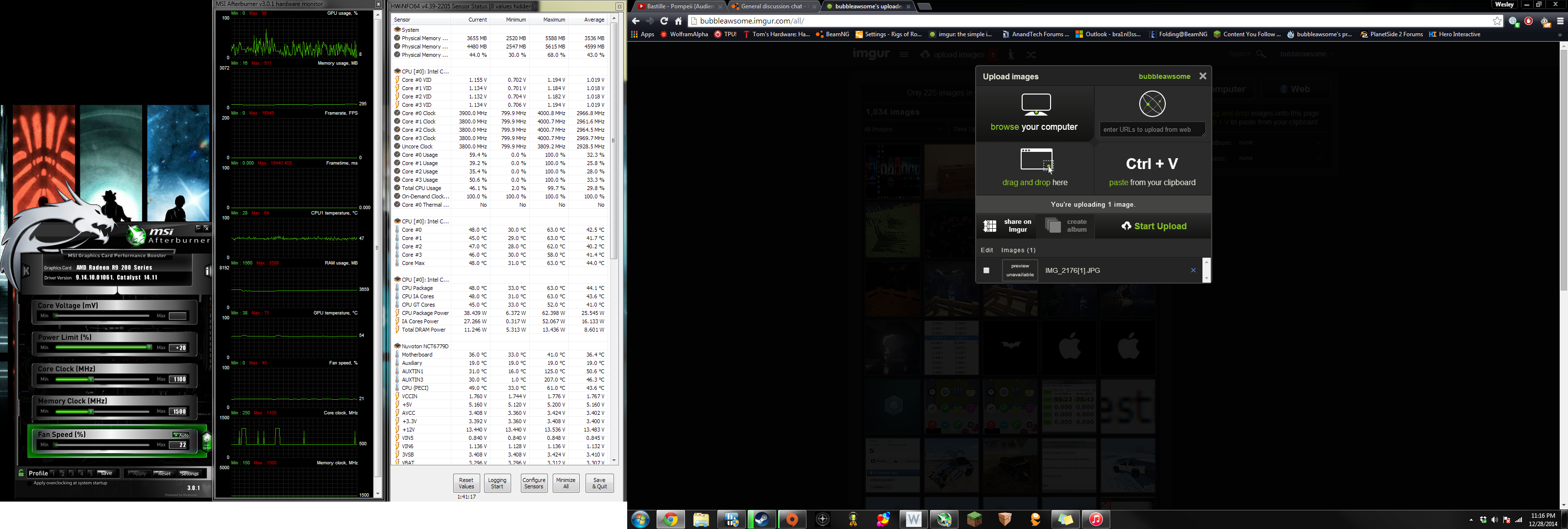Screen dimensions: 1568x529
Task: Click the Fan Speed user define icon
Action: [x=207, y=441]
